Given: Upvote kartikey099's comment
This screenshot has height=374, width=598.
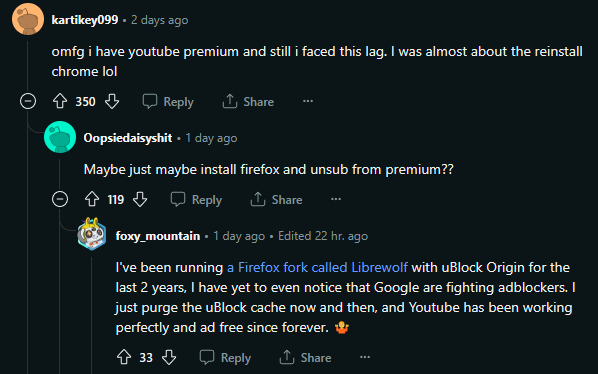Looking at the screenshot, I should pos(60,101).
